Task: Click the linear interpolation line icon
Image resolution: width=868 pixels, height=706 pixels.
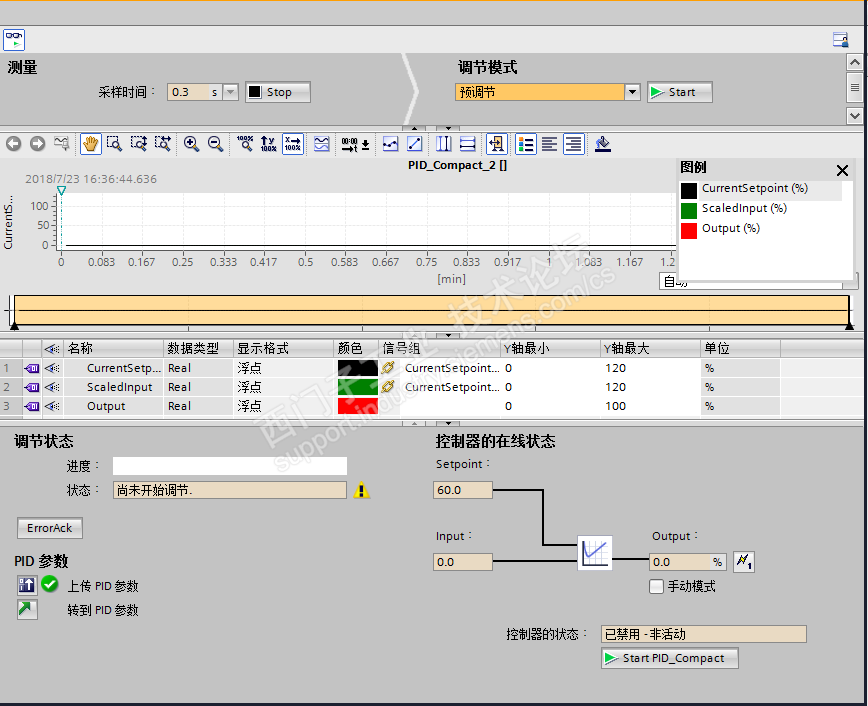Action: click(x=415, y=144)
